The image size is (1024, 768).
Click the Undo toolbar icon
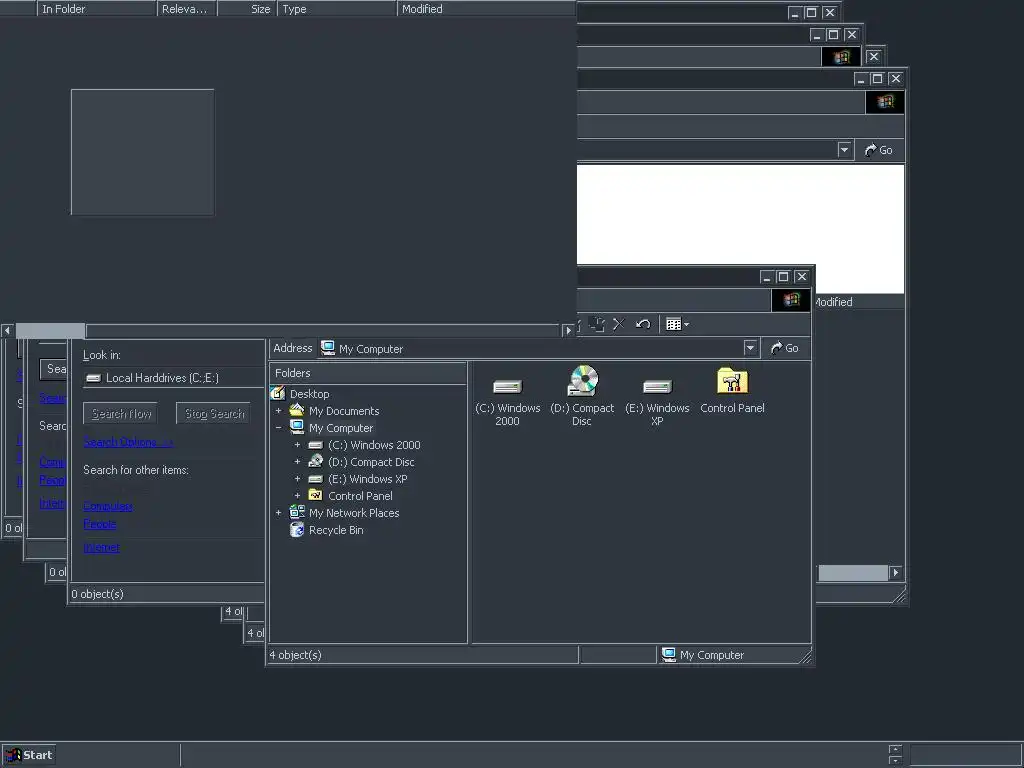[x=643, y=324]
